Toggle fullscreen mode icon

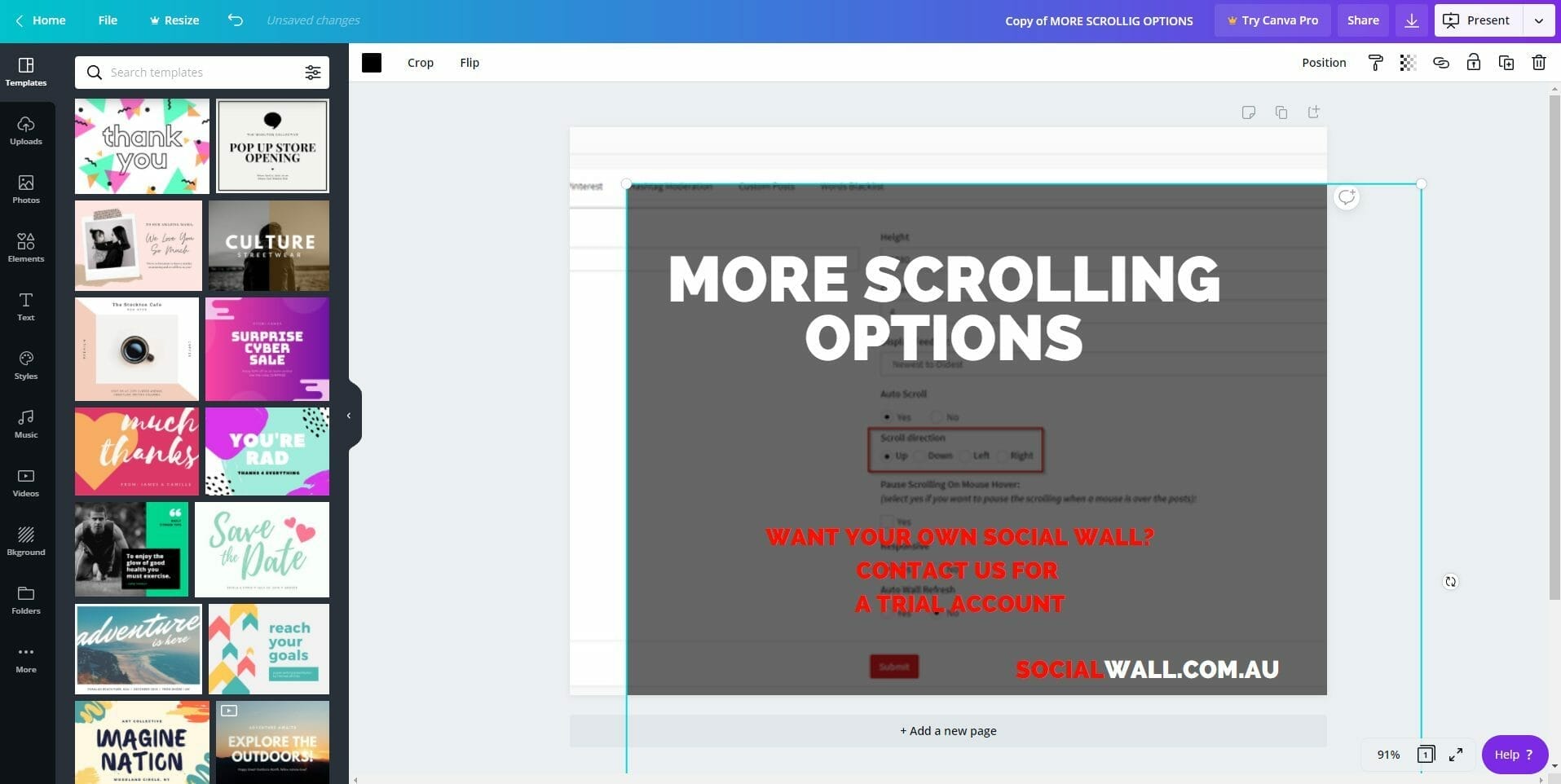(1455, 755)
